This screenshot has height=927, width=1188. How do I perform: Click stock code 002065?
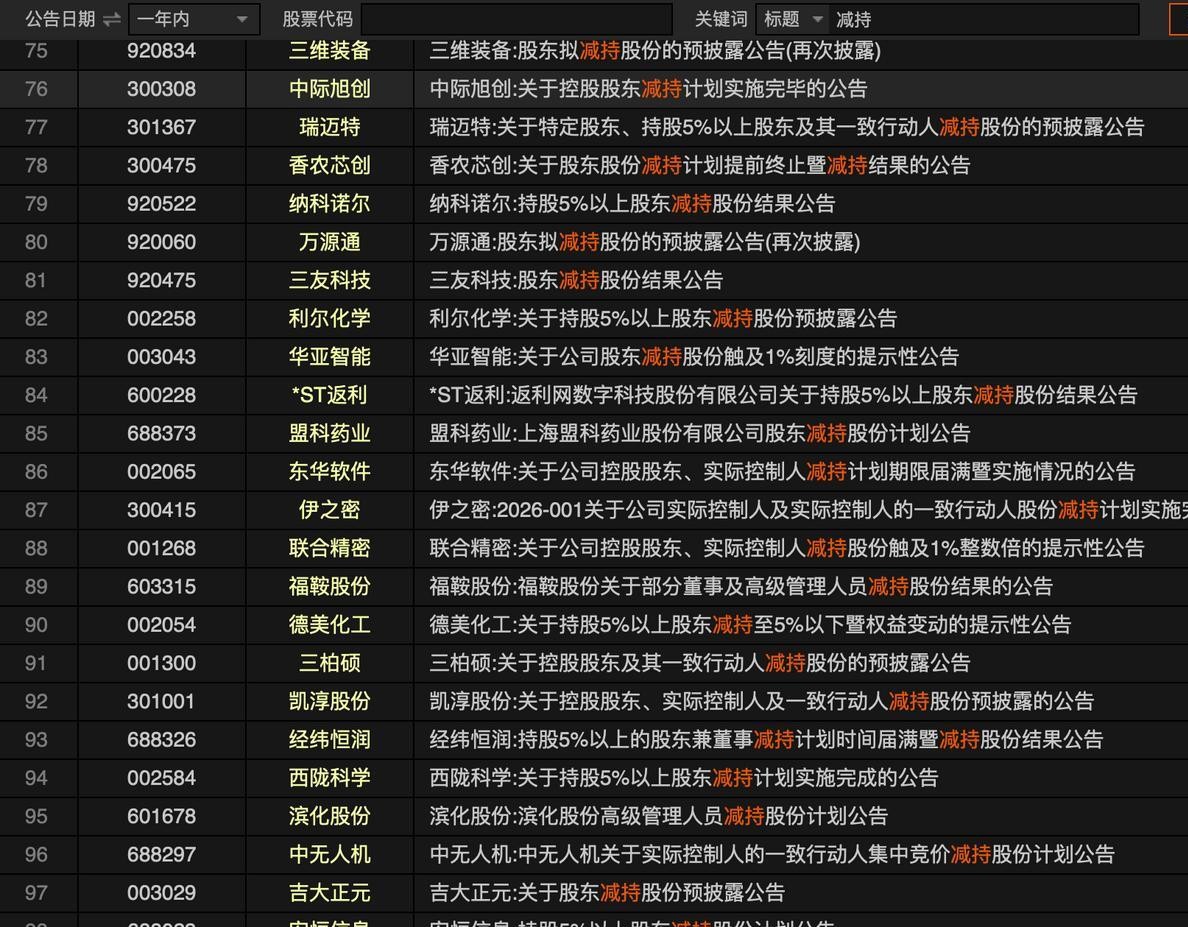tap(161, 472)
